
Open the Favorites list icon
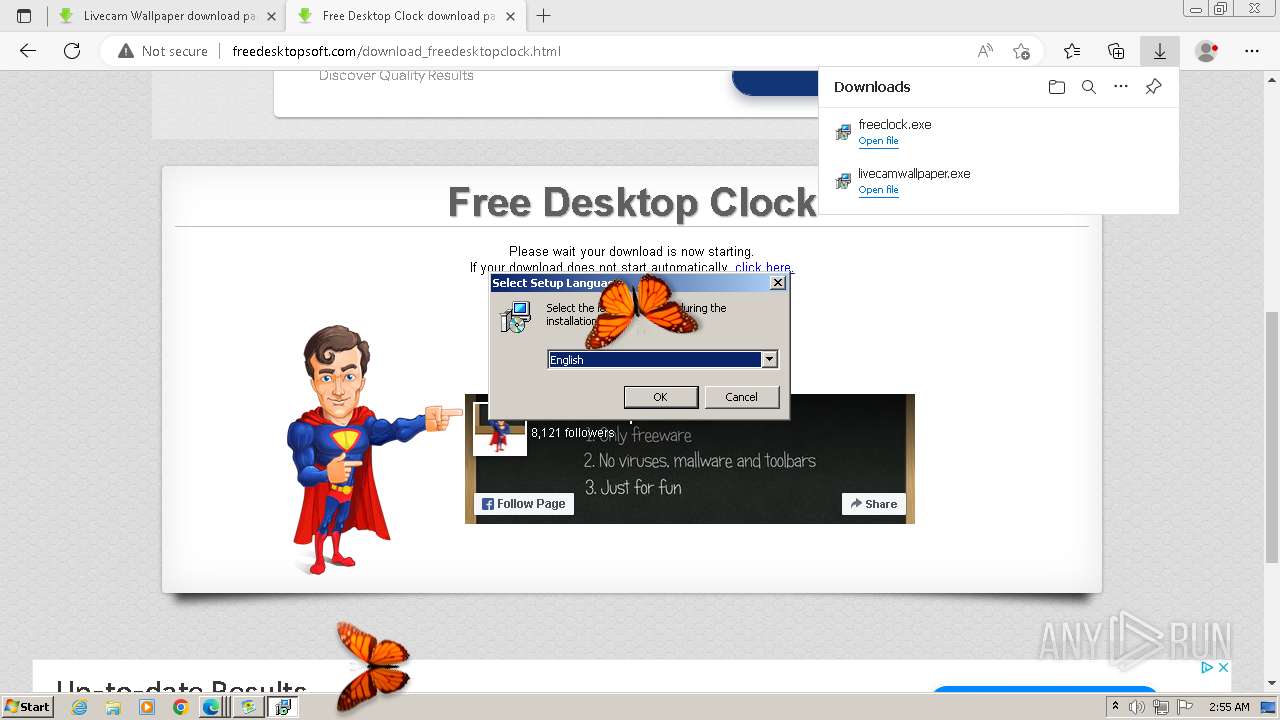pos(1072,51)
